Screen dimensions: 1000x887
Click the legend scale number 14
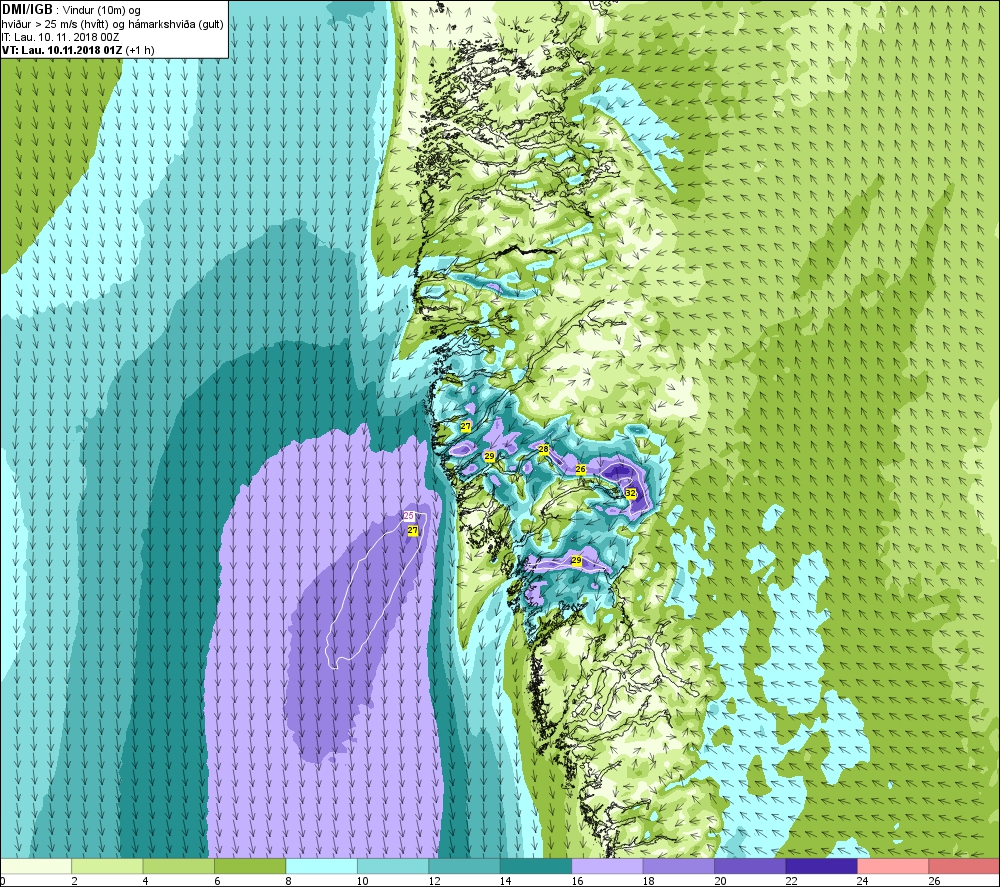tap(506, 881)
